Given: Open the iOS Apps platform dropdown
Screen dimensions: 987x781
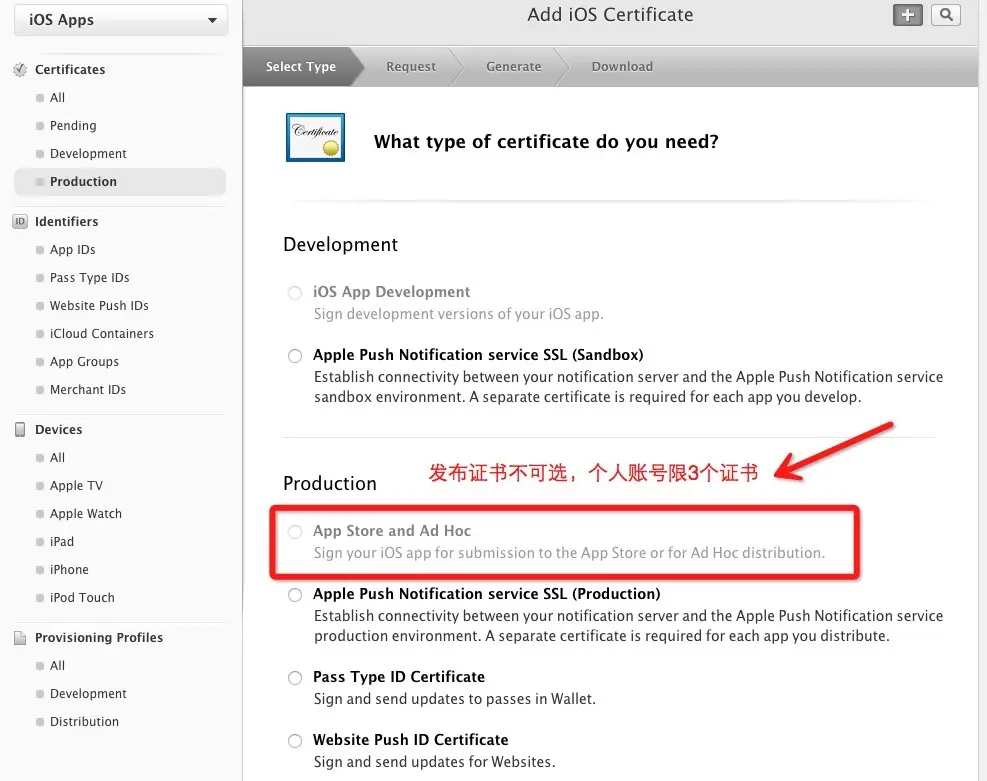Looking at the screenshot, I should click(121, 20).
